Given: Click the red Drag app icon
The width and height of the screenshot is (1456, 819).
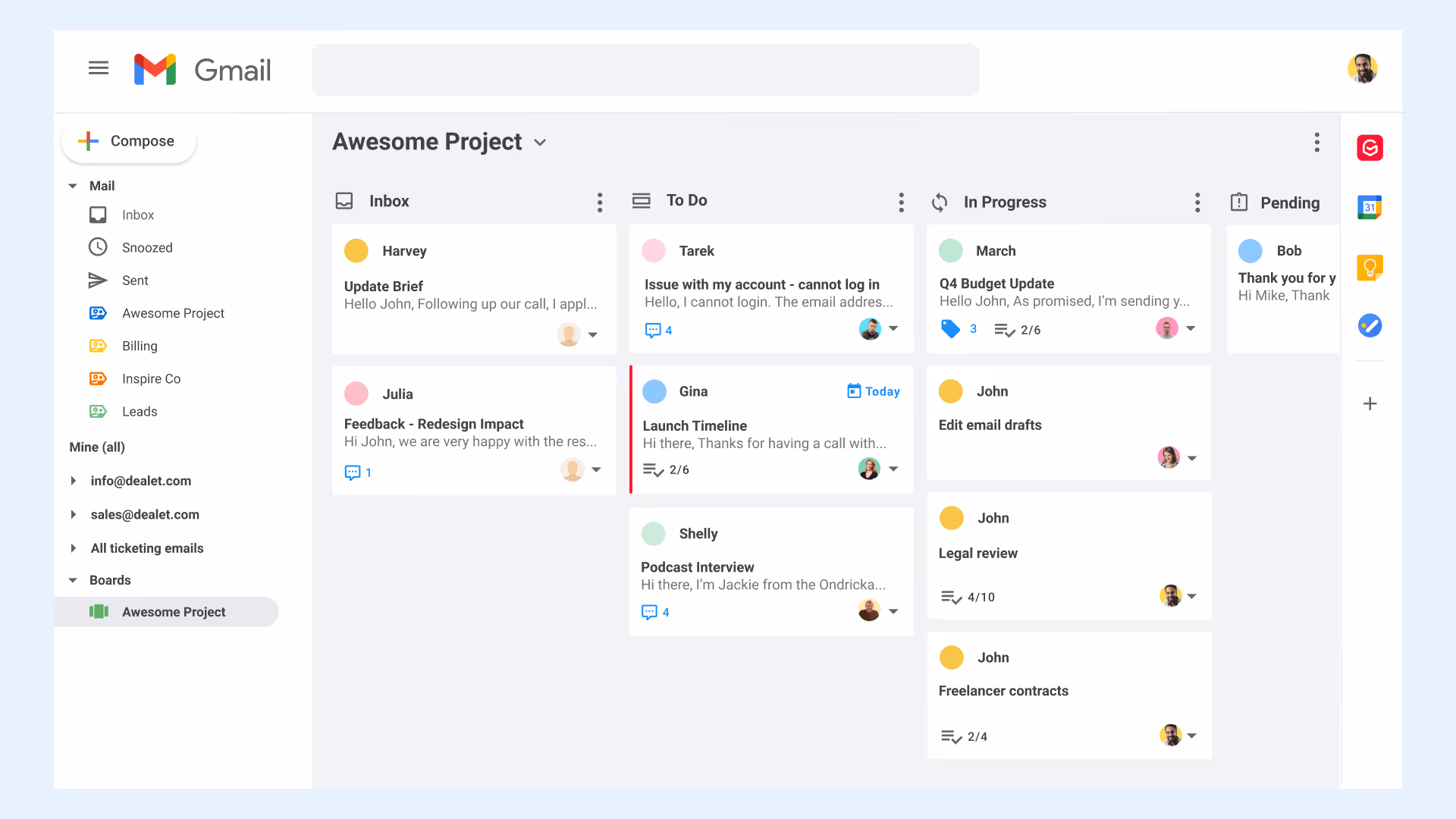Looking at the screenshot, I should [1370, 148].
